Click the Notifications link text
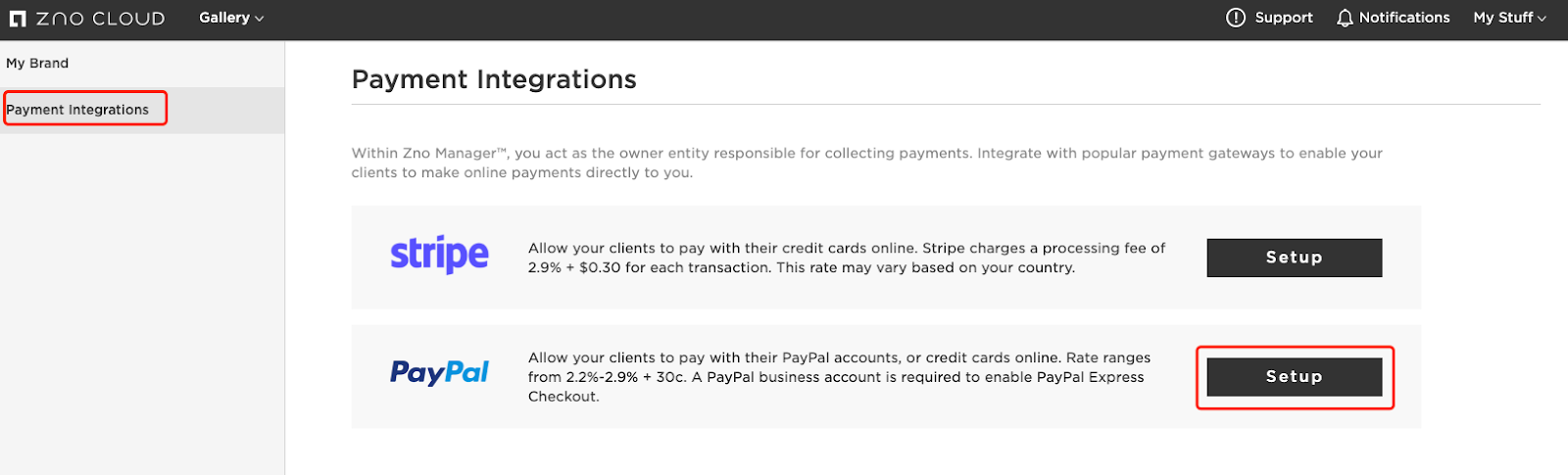Viewport: 1568px width, 475px height. coord(1404,18)
